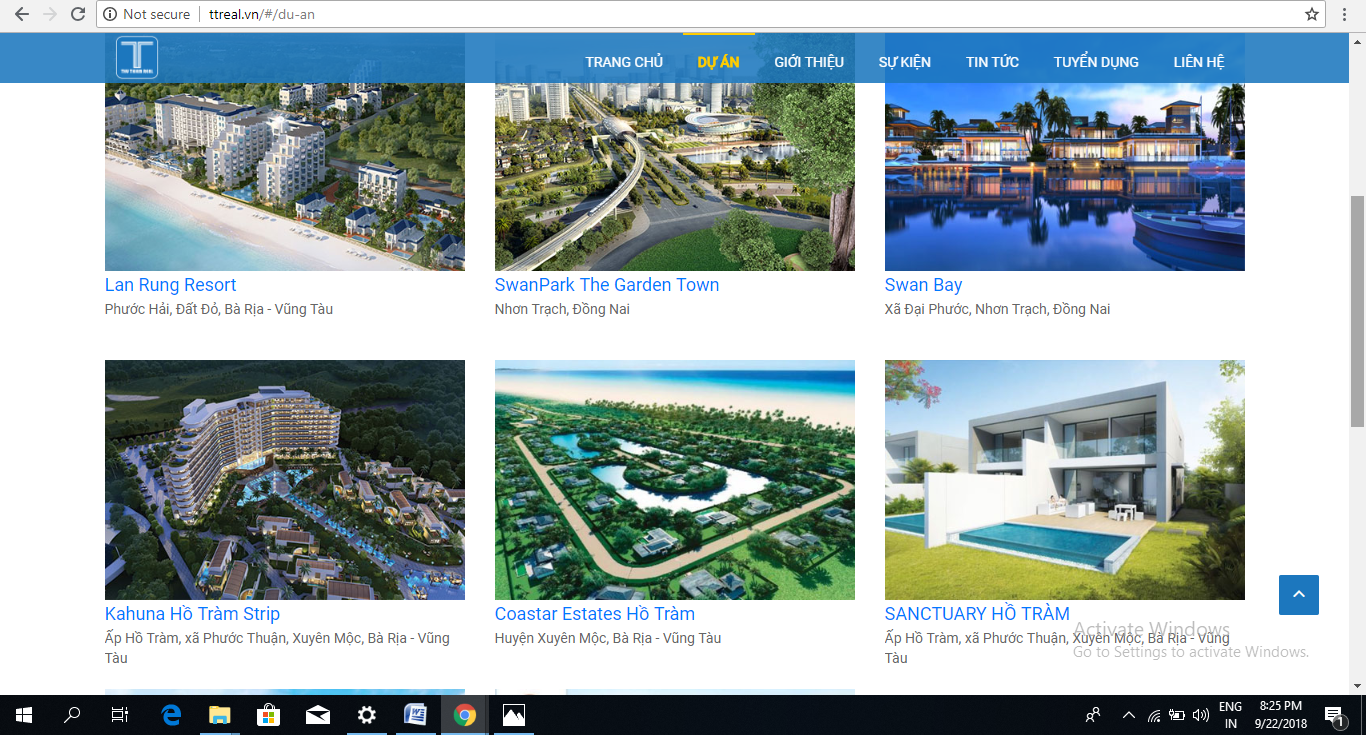The image size is (1366, 735).
Task: Open the LIÊN HỆ menu item
Action: [1199, 62]
